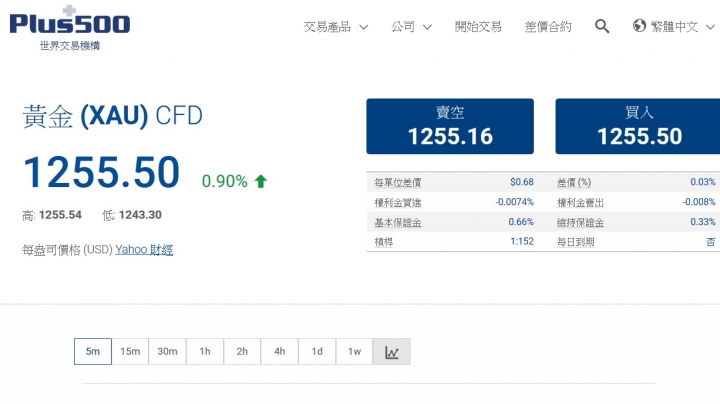Click the $0.68 spread-per-unit value
Screen dimensions: 720x404
point(522,182)
